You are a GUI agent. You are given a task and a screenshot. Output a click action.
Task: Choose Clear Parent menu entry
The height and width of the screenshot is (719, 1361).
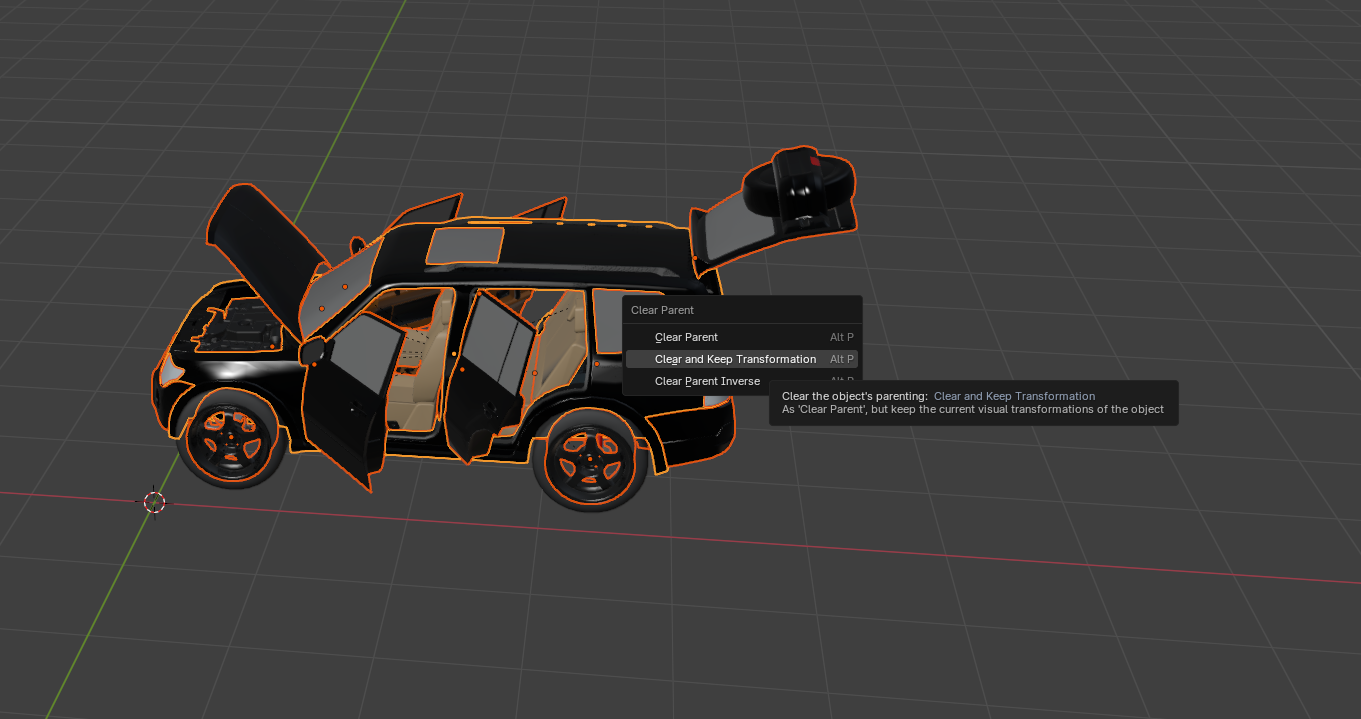[741, 337]
